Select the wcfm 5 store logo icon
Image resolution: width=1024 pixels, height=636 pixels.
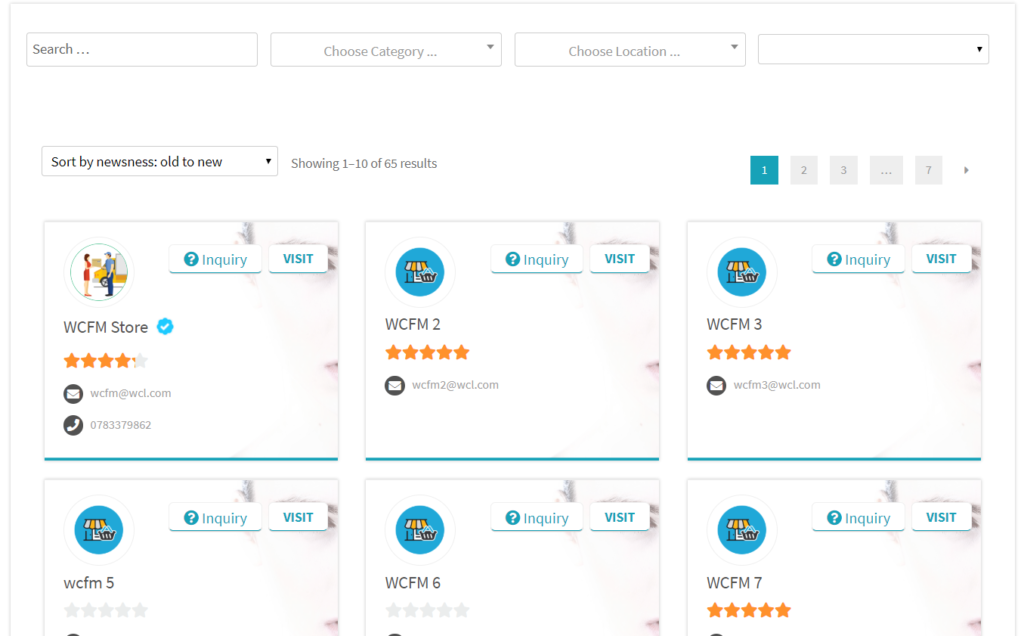pyautogui.click(x=99, y=530)
